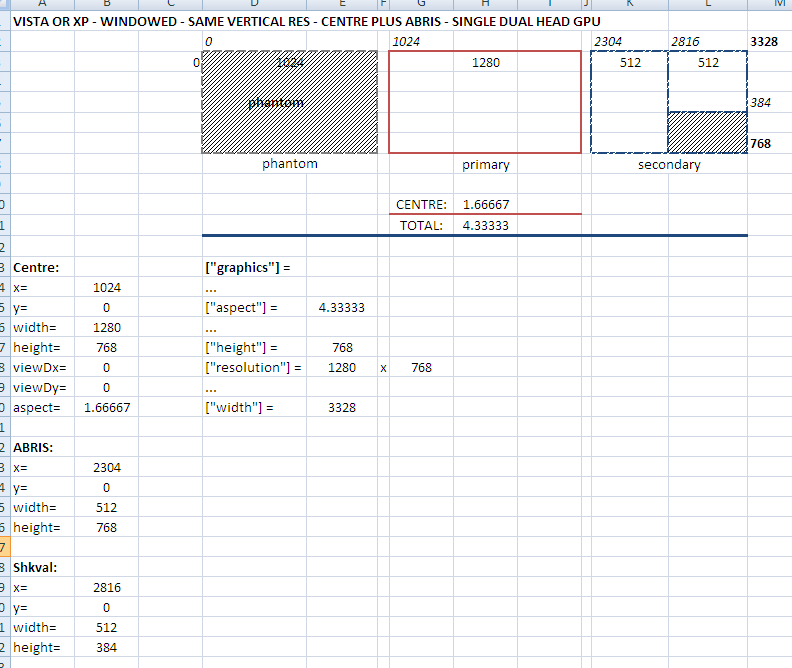Click the viewDx= label cell
Image resolution: width=792 pixels, height=668 pixels.
coord(42,367)
